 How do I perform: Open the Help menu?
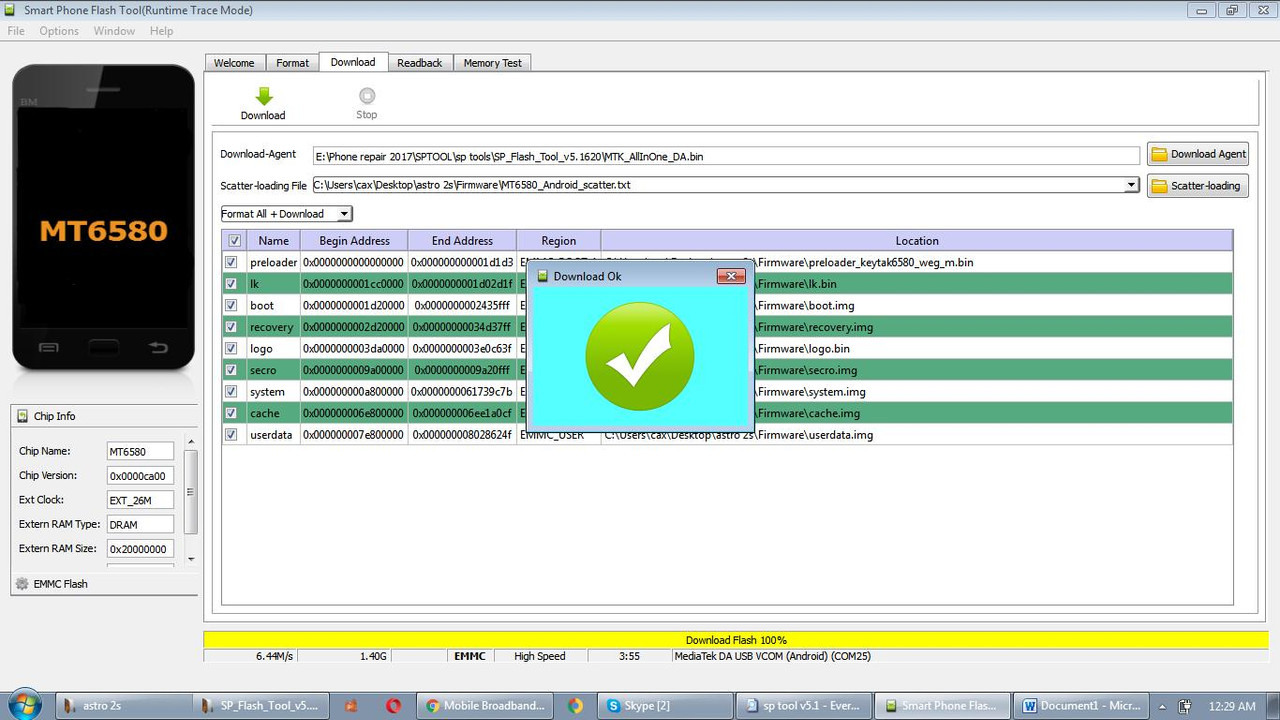[x=161, y=31]
